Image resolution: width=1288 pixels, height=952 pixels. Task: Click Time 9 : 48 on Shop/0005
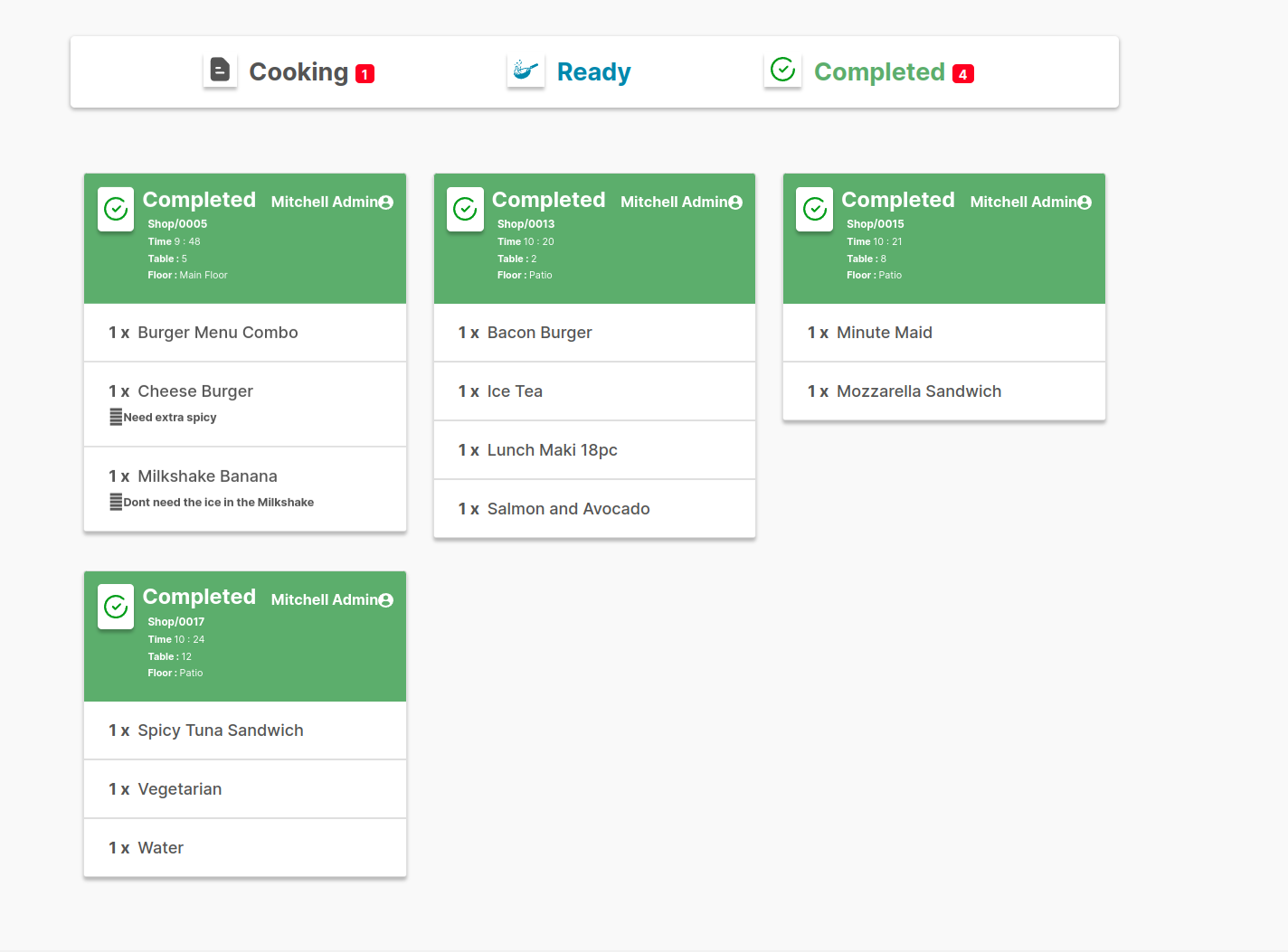(174, 241)
